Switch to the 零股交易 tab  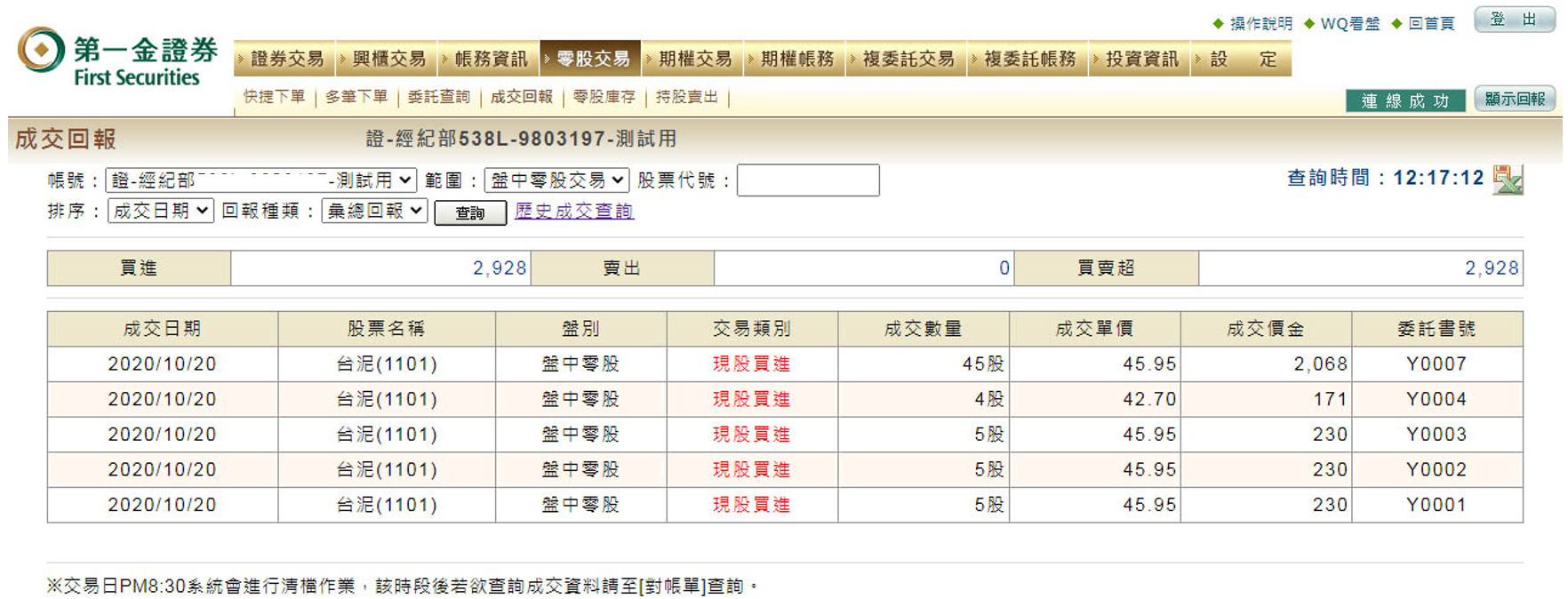pos(591,60)
